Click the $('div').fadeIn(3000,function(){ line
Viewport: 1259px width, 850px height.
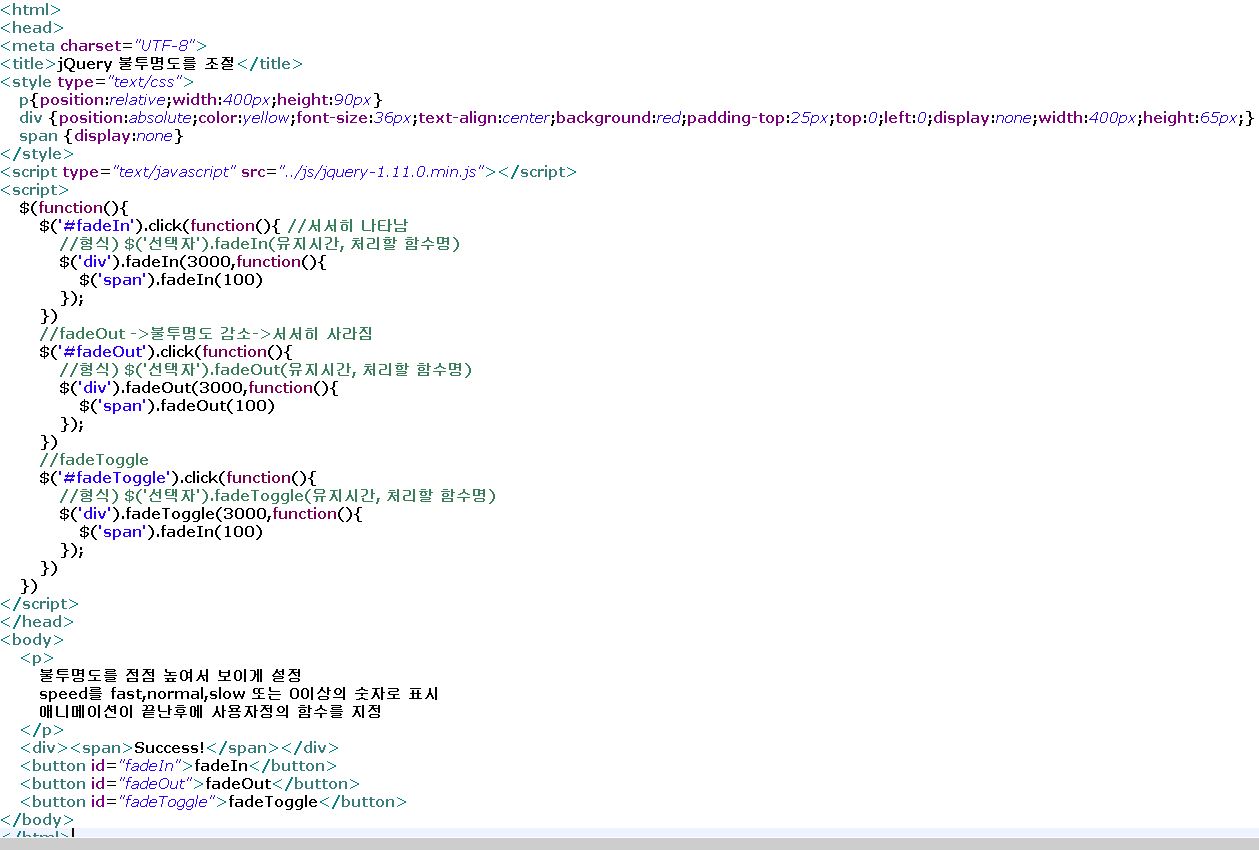tap(193, 261)
